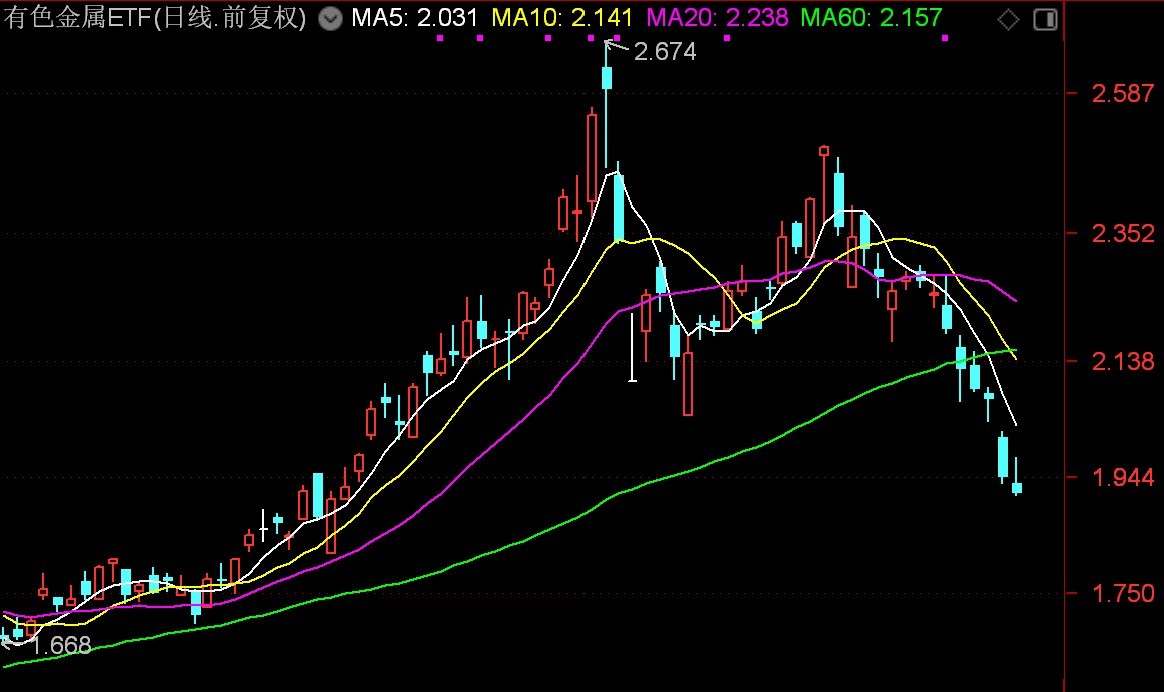Open the dropdown arrow beside the chart title
The image size is (1164, 692).
[330, 18]
